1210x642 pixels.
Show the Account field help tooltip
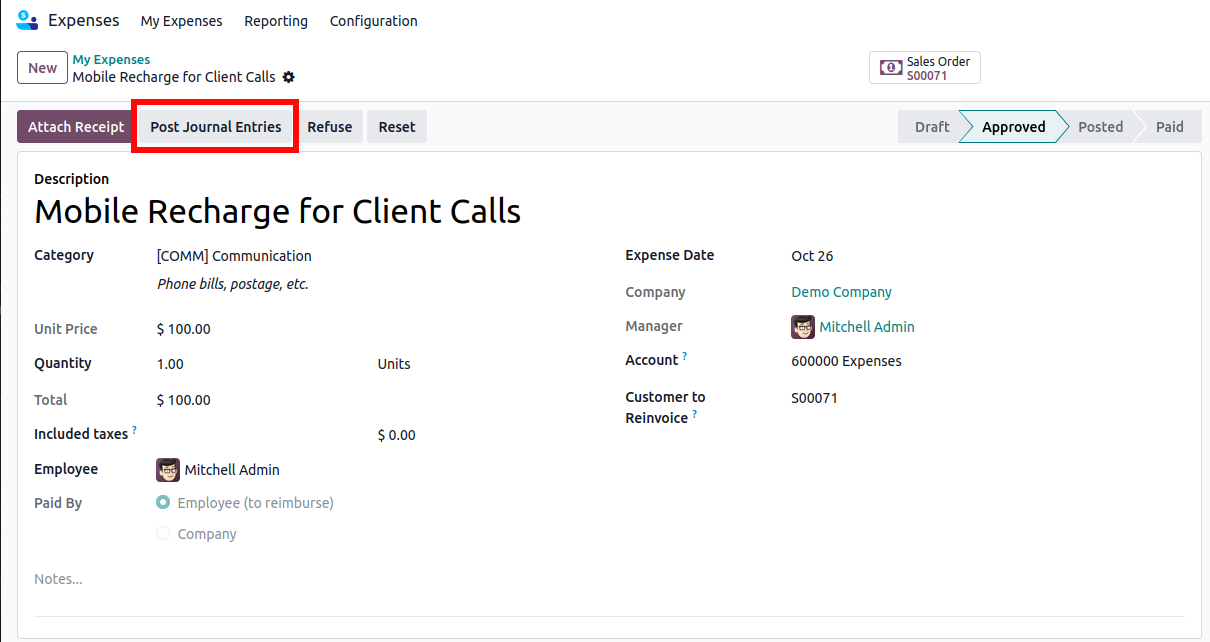685,356
